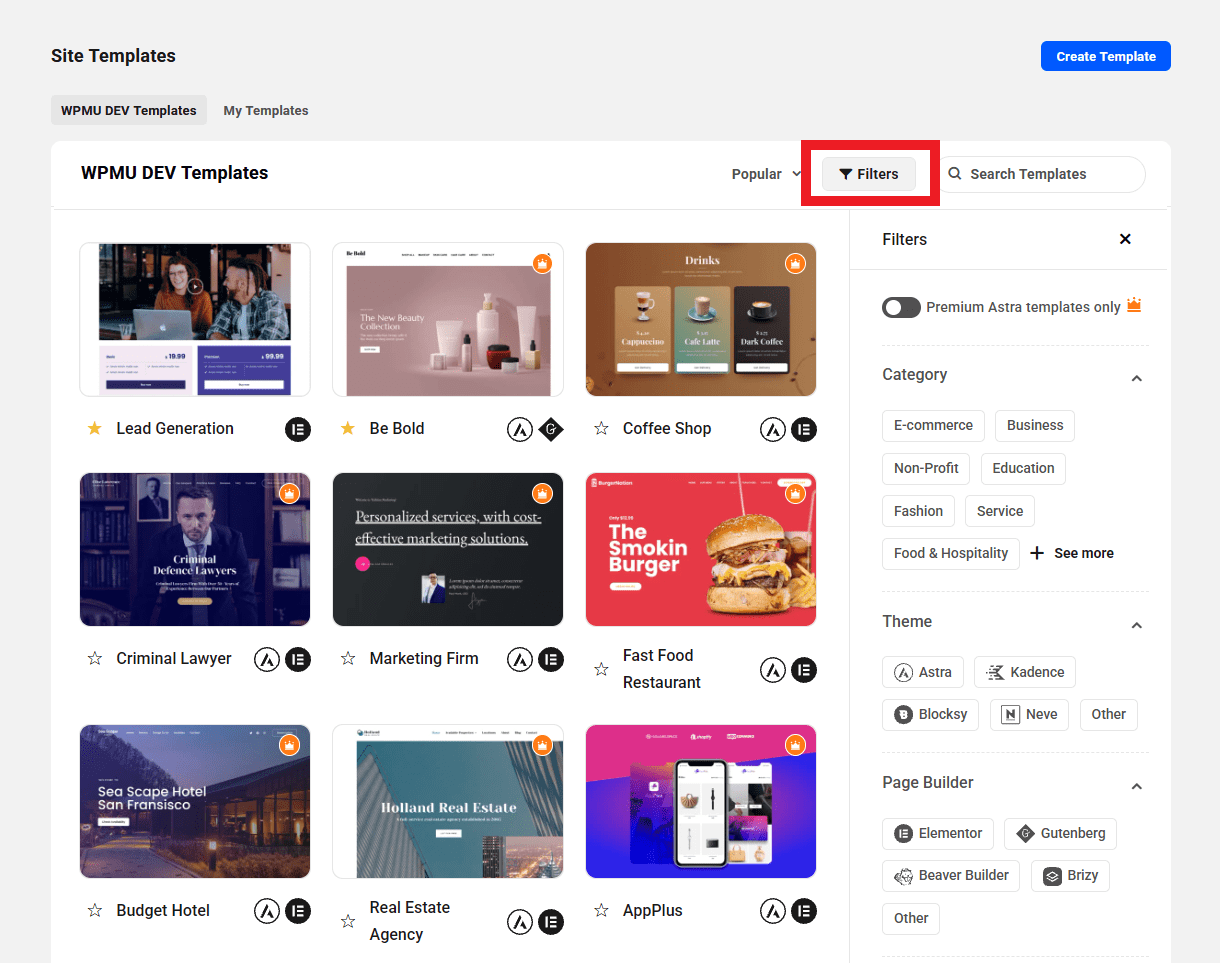Expand more categories with See more
The width and height of the screenshot is (1220, 963).
(1071, 553)
